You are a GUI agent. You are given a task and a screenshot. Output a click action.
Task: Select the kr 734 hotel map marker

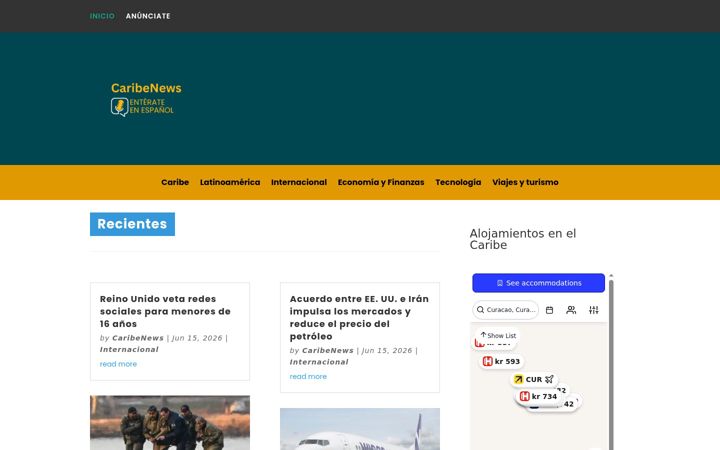click(538, 396)
